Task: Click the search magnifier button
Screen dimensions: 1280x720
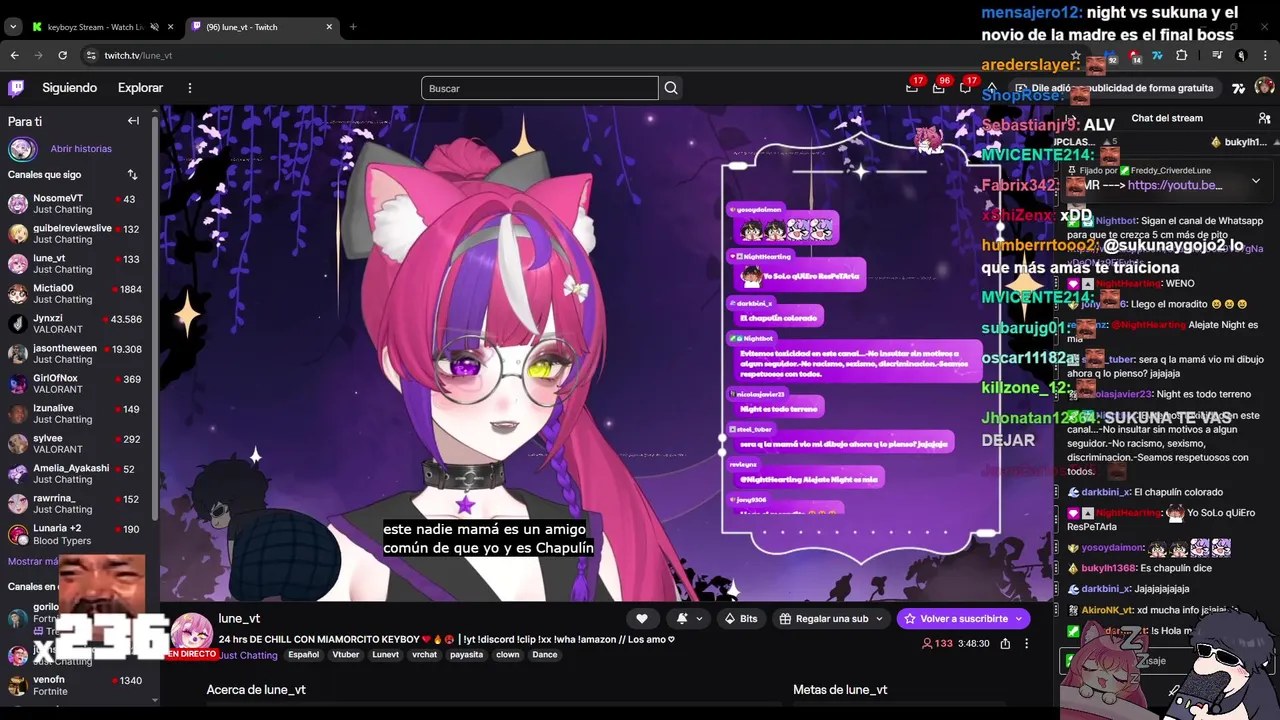Action: point(671,88)
